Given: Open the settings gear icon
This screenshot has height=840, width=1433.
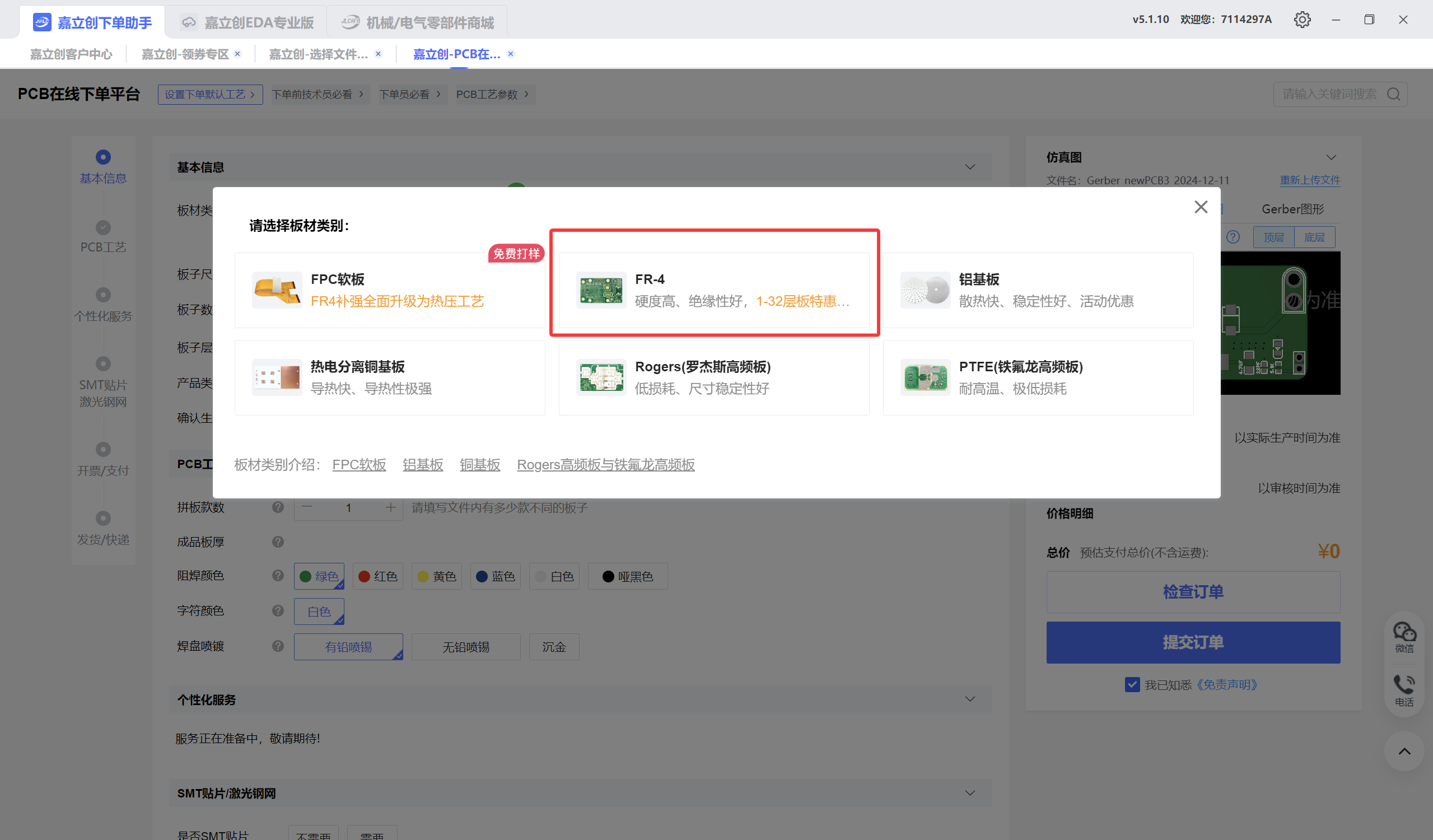Looking at the screenshot, I should 1302,20.
